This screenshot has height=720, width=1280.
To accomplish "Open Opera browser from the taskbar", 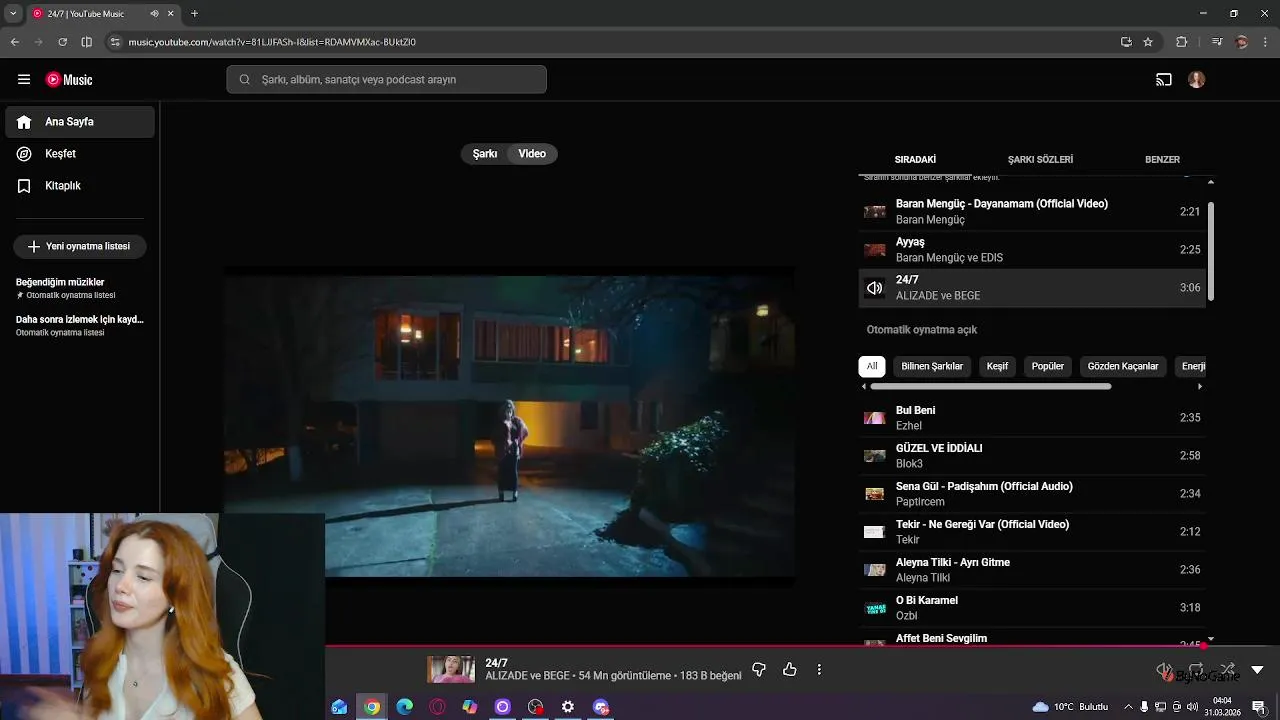I will coord(437,707).
